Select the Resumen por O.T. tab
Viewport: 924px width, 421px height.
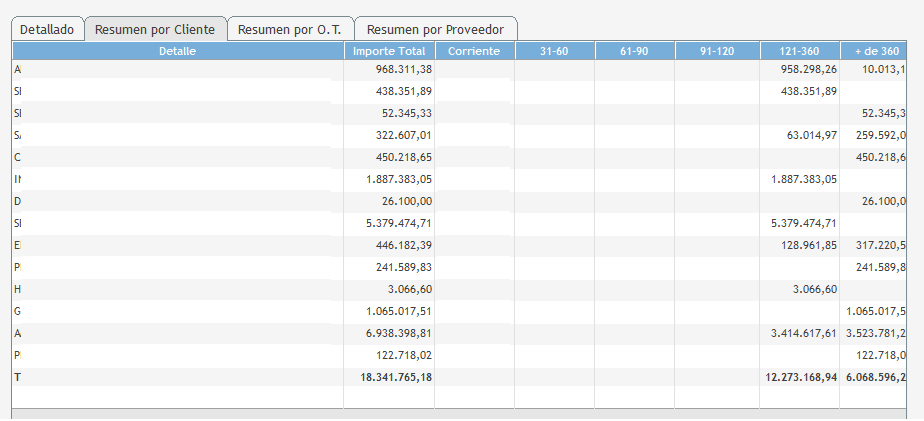coord(290,29)
